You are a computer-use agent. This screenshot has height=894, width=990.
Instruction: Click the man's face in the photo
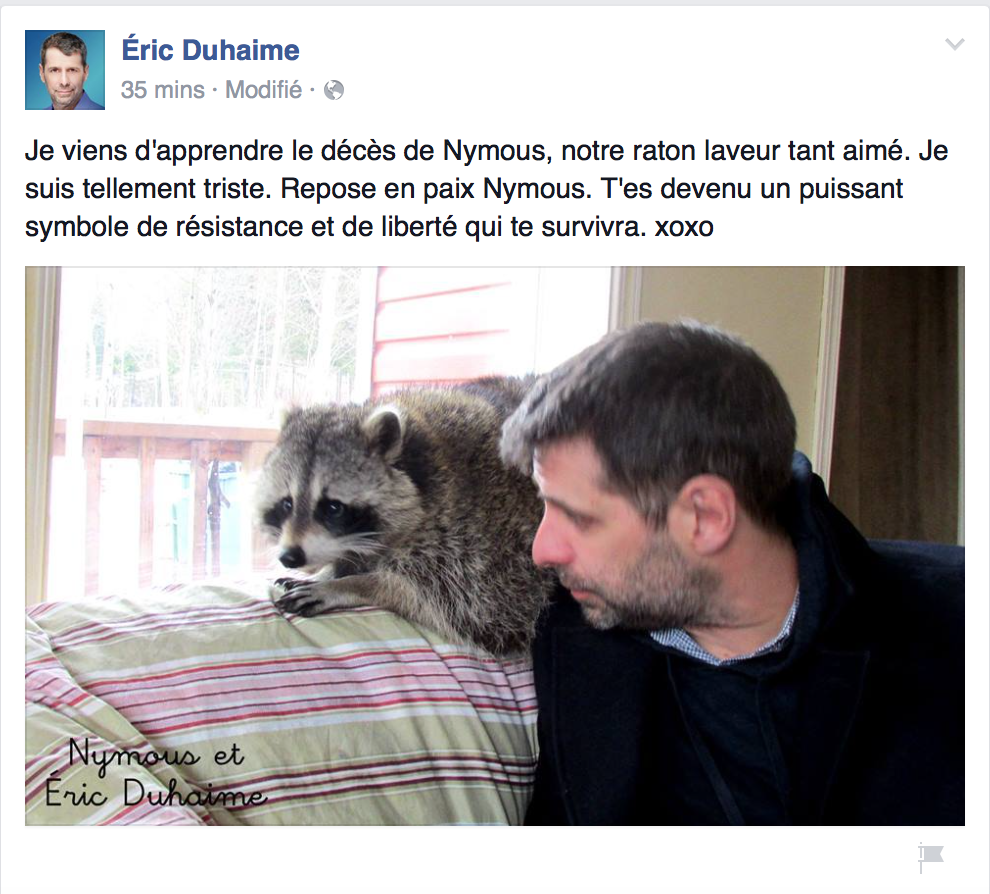point(606,530)
